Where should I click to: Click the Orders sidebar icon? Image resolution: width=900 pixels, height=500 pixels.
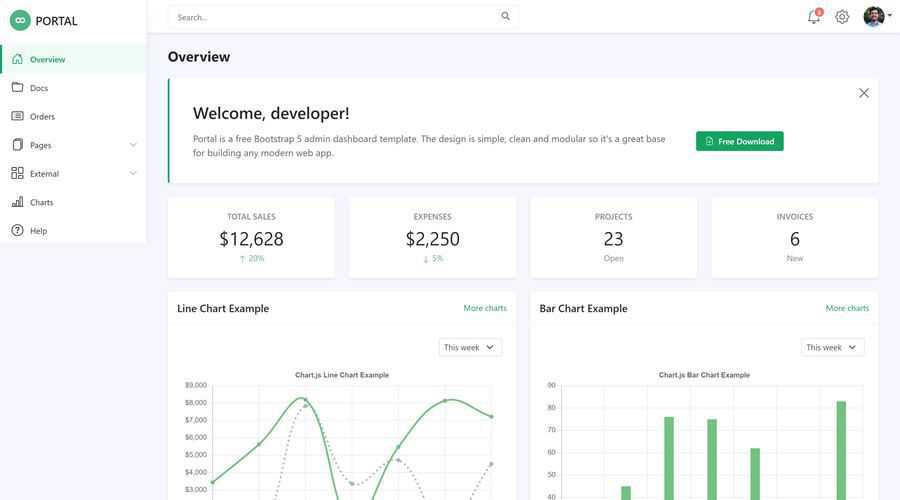click(x=17, y=116)
